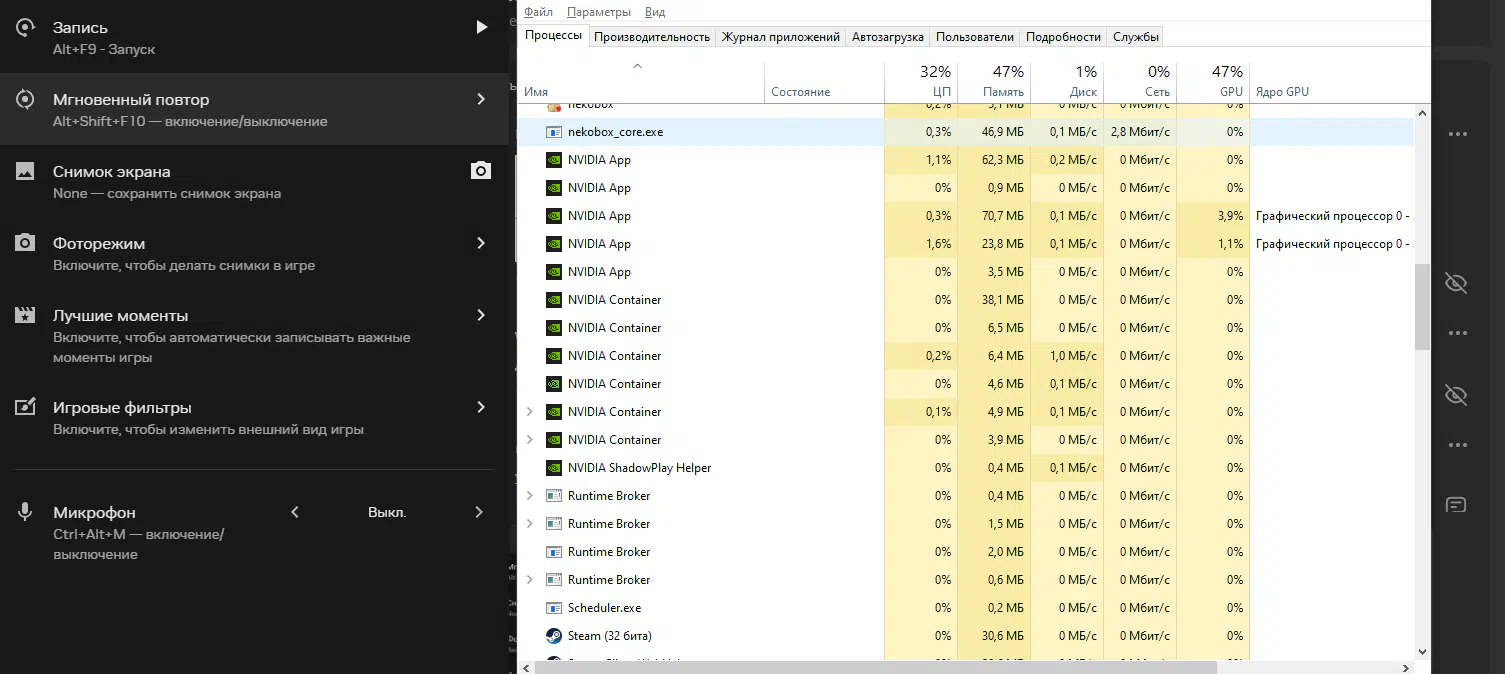Screen dimensions: 1505x674
Task: Click the scroll-down arrow of the process list
Action: (1423, 651)
